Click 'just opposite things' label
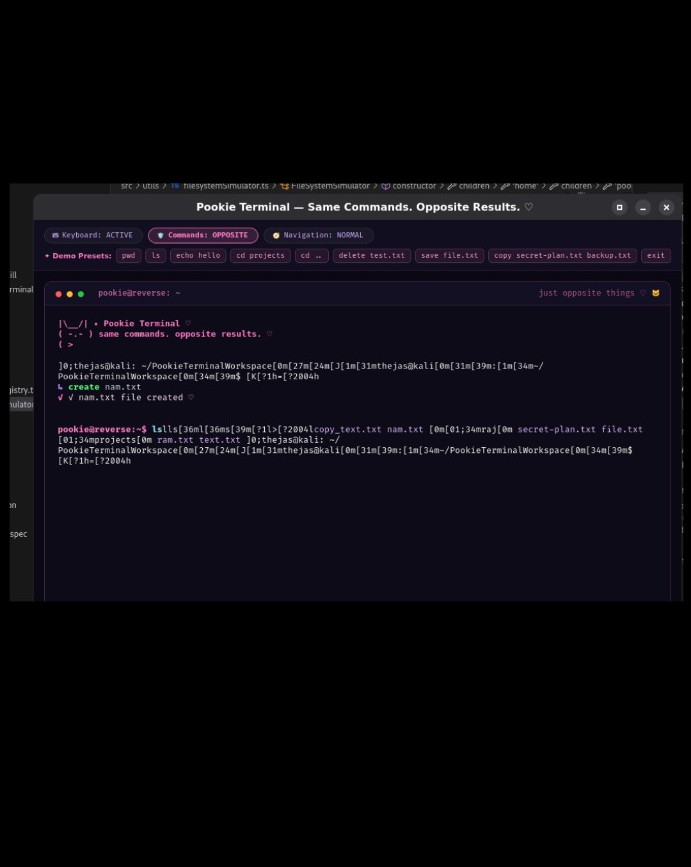 tap(587, 293)
